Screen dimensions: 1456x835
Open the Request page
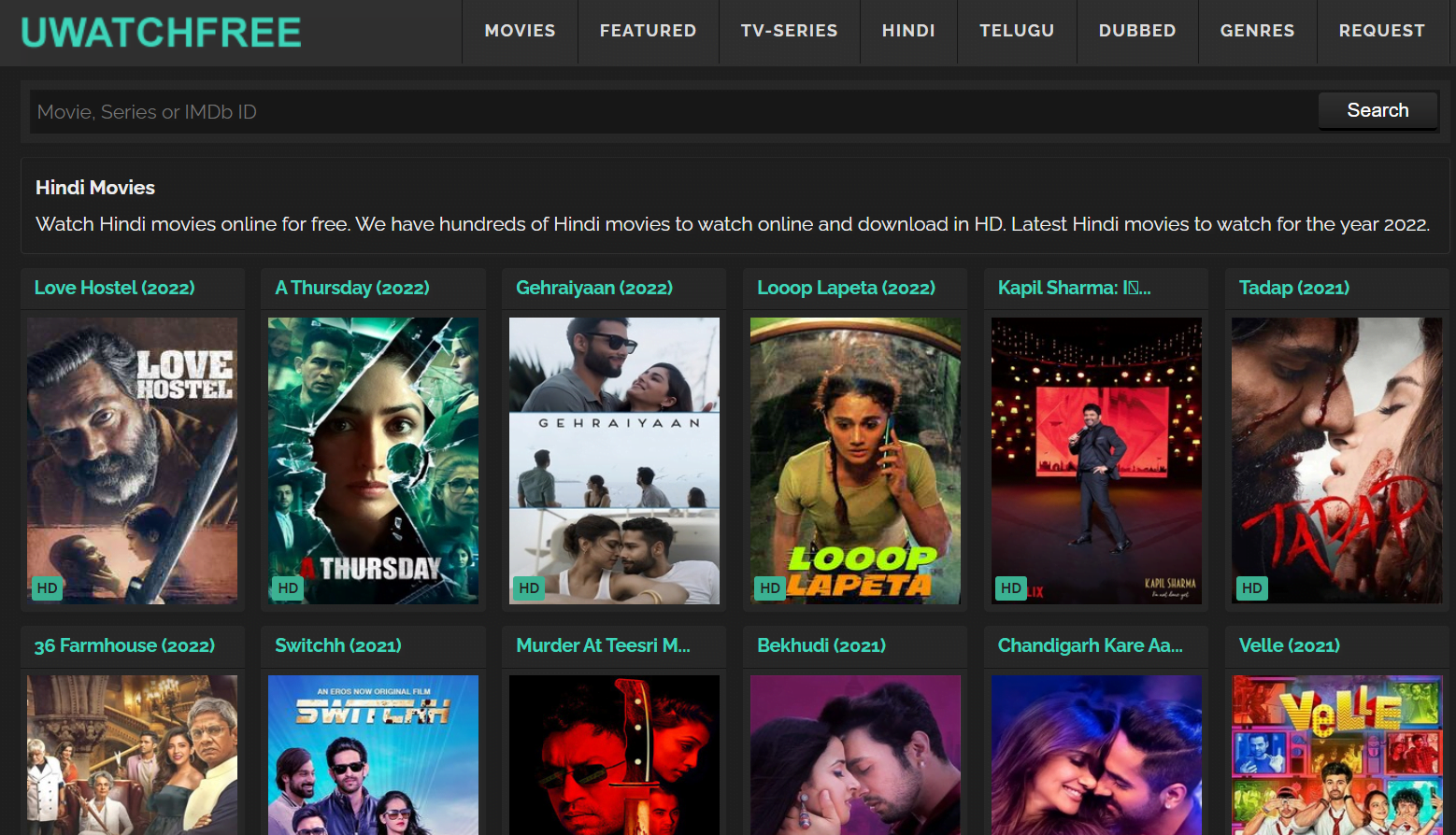point(1382,31)
